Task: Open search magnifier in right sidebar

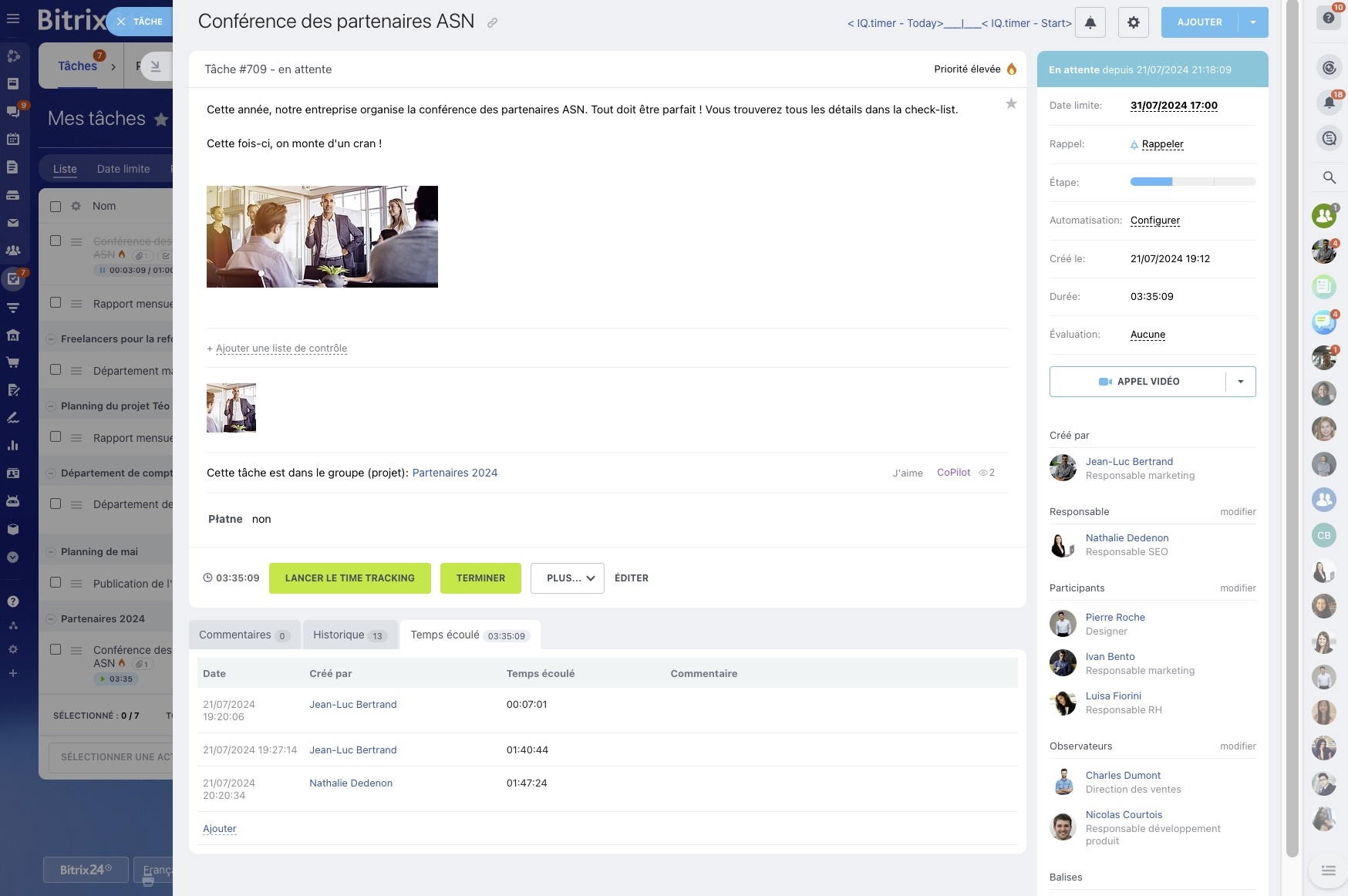Action: tap(1329, 177)
